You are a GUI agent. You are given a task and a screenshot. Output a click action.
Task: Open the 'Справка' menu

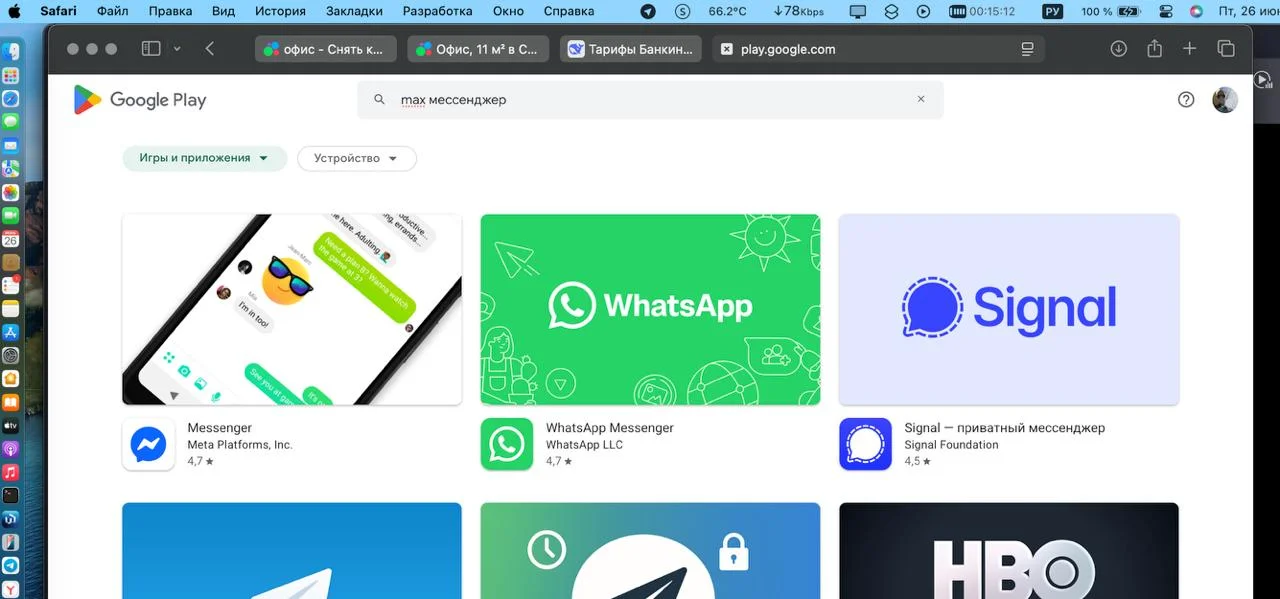[569, 11]
